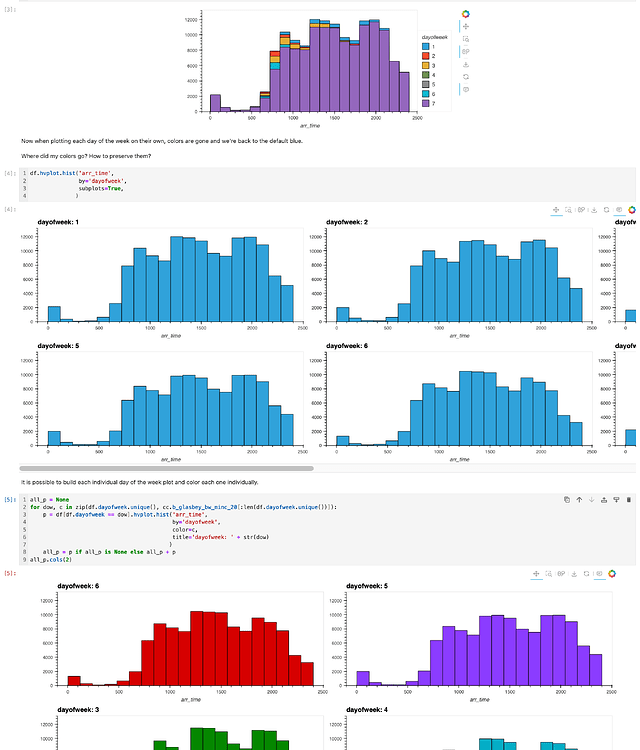Viewport: 640px width, 750px height.
Task: Click the purple dayofweek 5 histogram plot
Action: tap(479, 639)
